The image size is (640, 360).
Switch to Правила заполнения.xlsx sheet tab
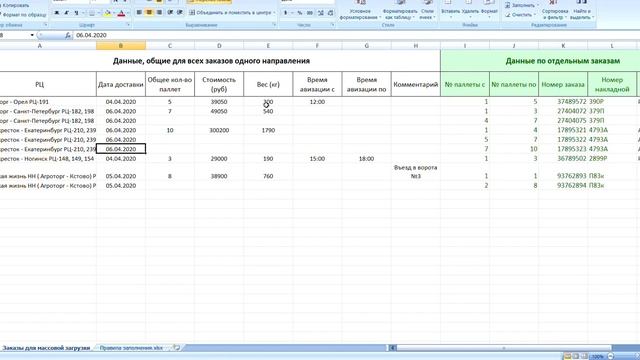point(131,348)
